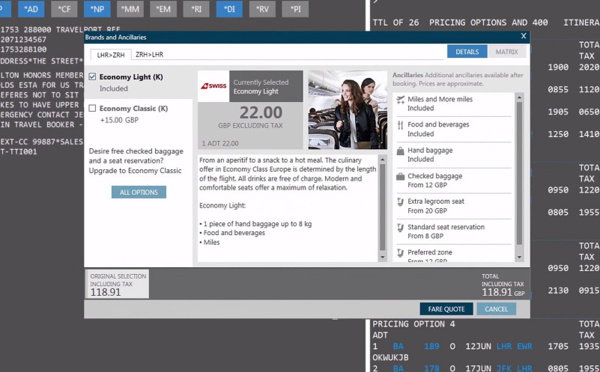Viewport: 600px width, 372px height.
Task: Uncheck the Economy Light (K) checkbox
Action: (92, 77)
